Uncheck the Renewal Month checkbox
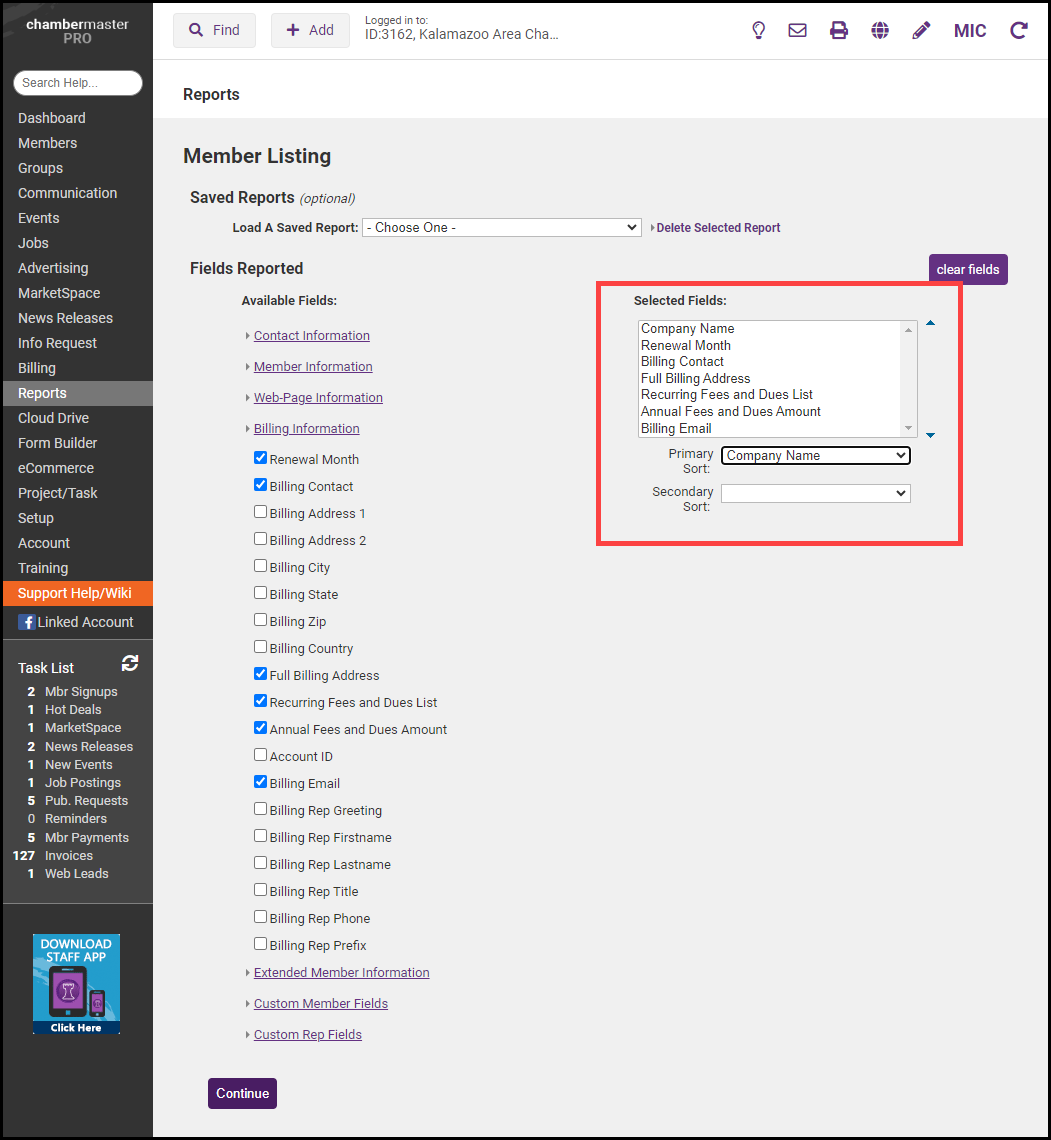Screen dimensions: 1051x1140 [261, 459]
